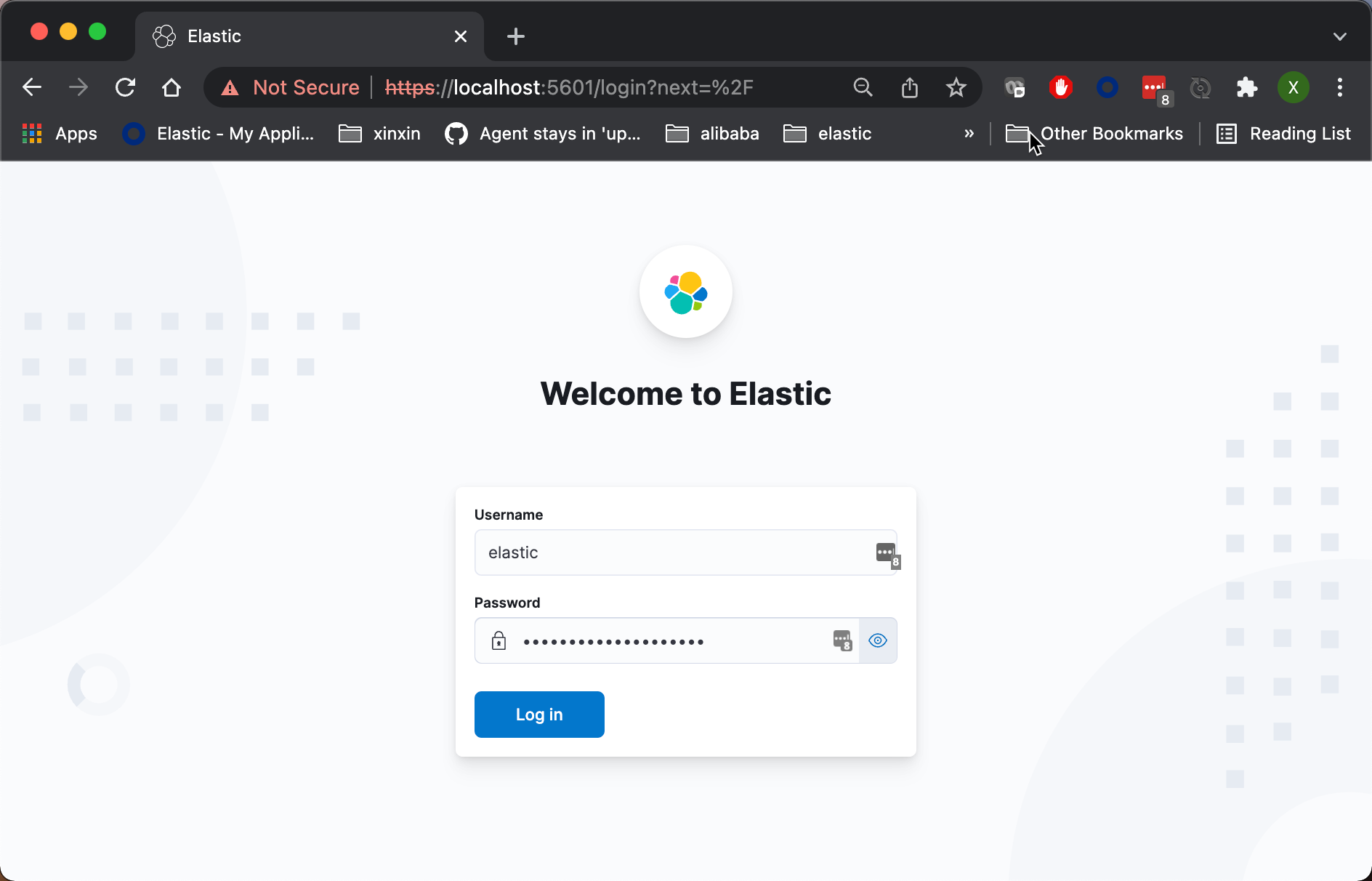This screenshot has height=881, width=1372.
Task: Toggle password visibility with eye icon
Action: click(x=878, y=640)
